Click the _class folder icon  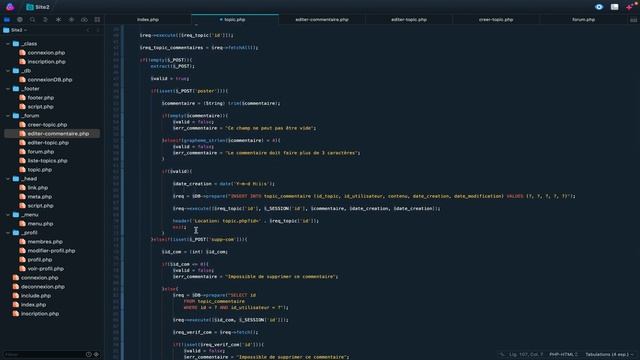pos(16,44)
